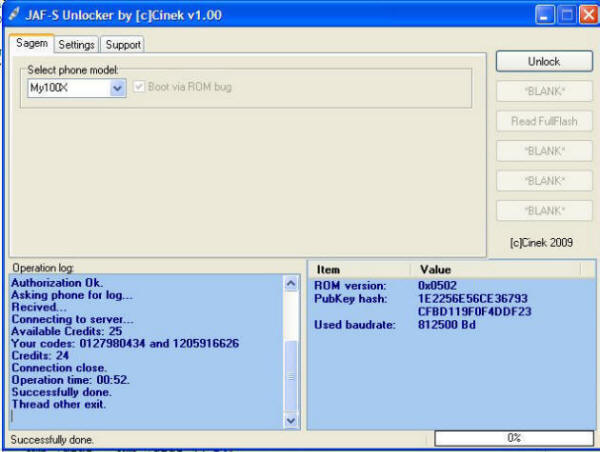Switch to the Sagem tab
This screenshot has height=452, width=600.
coord(32,43)
